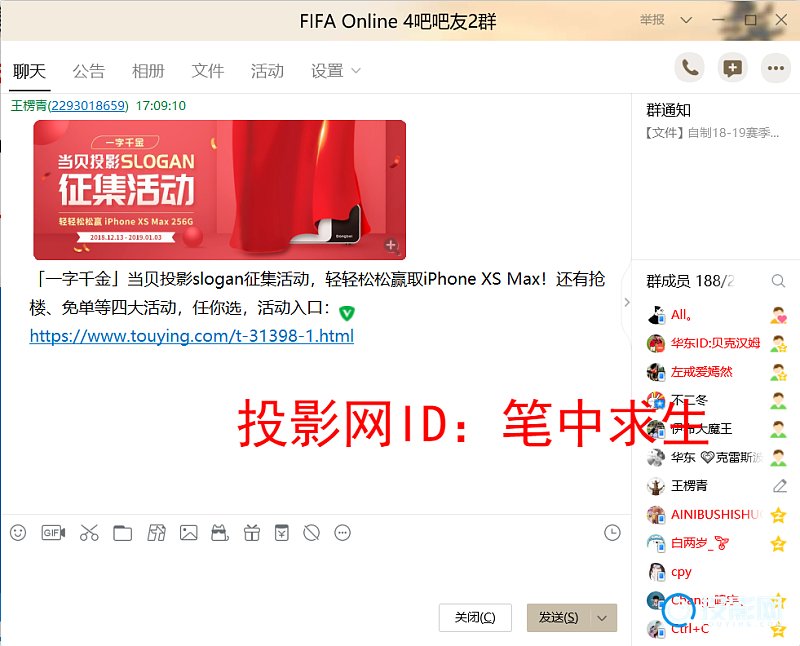800x646 pixels.
Task: Expand the title bar dropdown arrow
Action: (686, 20)
